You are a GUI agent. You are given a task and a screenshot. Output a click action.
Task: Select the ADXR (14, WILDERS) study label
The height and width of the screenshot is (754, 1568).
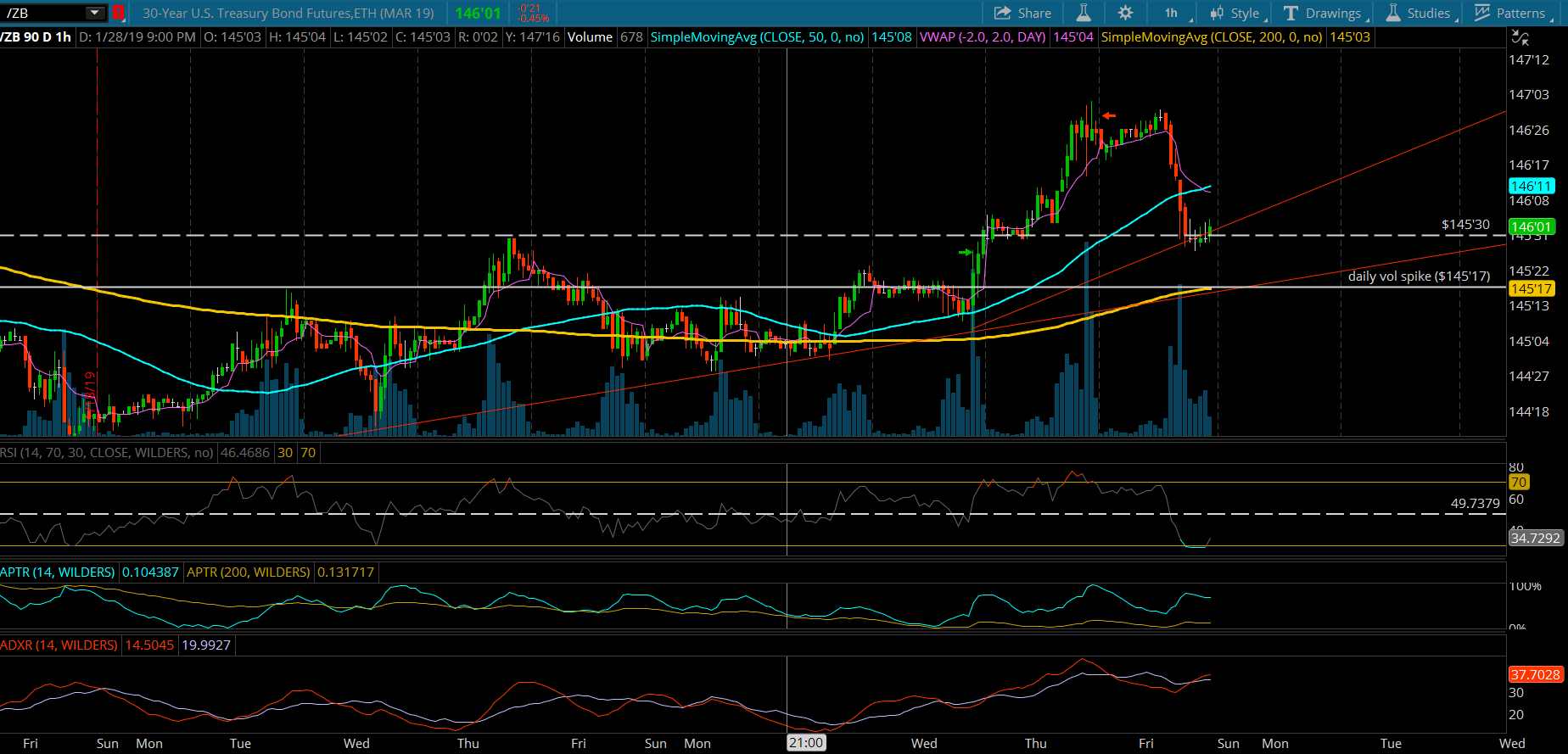pos(59,645)
